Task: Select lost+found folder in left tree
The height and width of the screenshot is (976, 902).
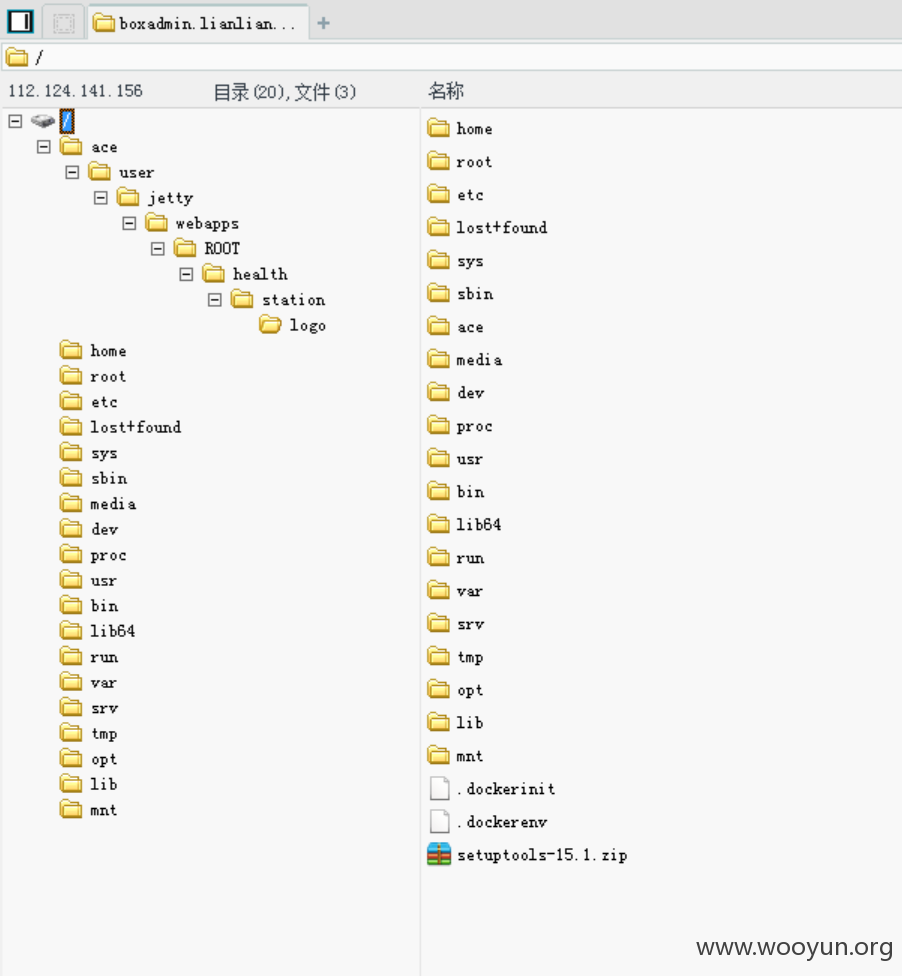Action: coord(121,426)
